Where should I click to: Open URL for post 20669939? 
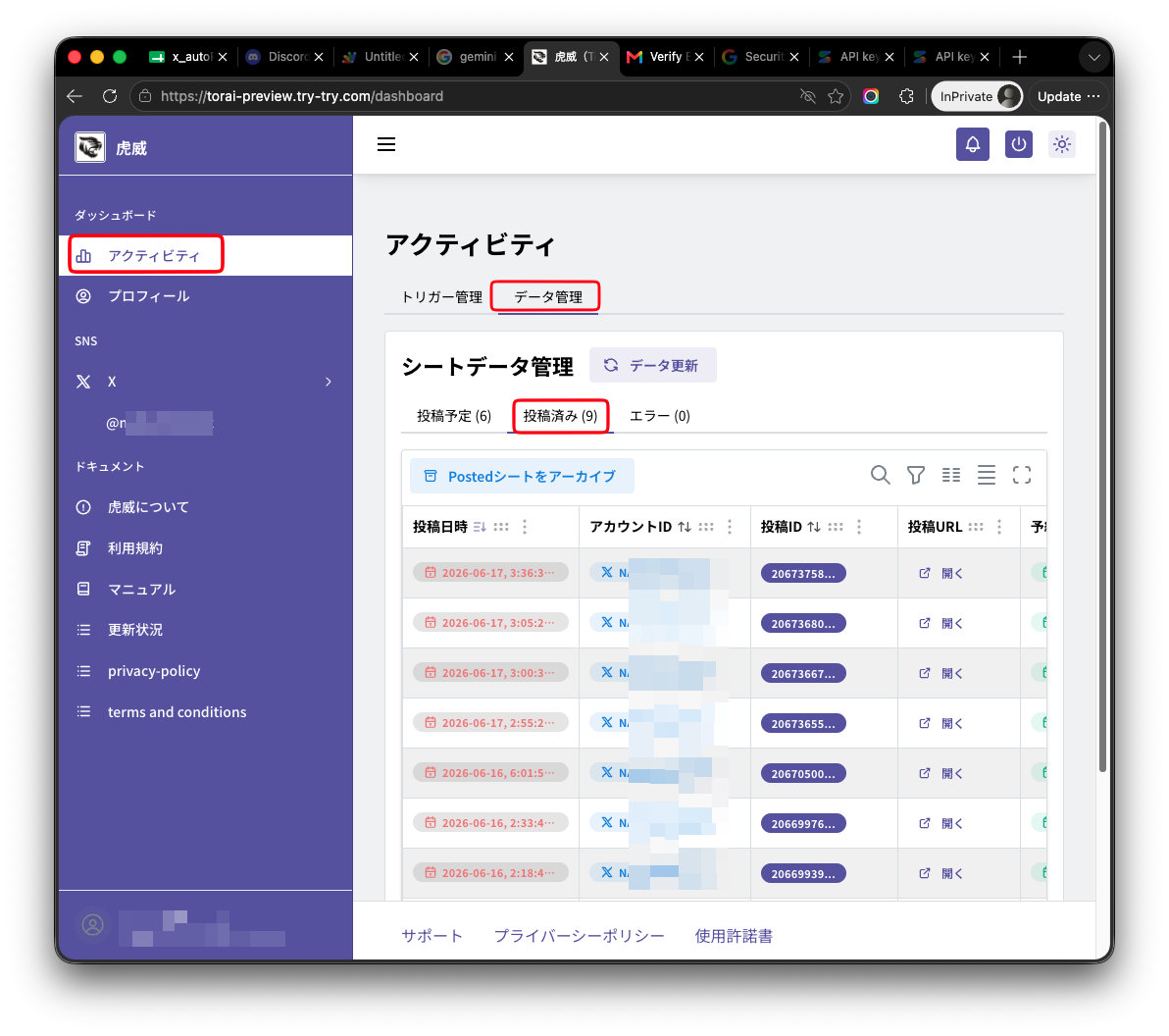click(x=940, y=873)
